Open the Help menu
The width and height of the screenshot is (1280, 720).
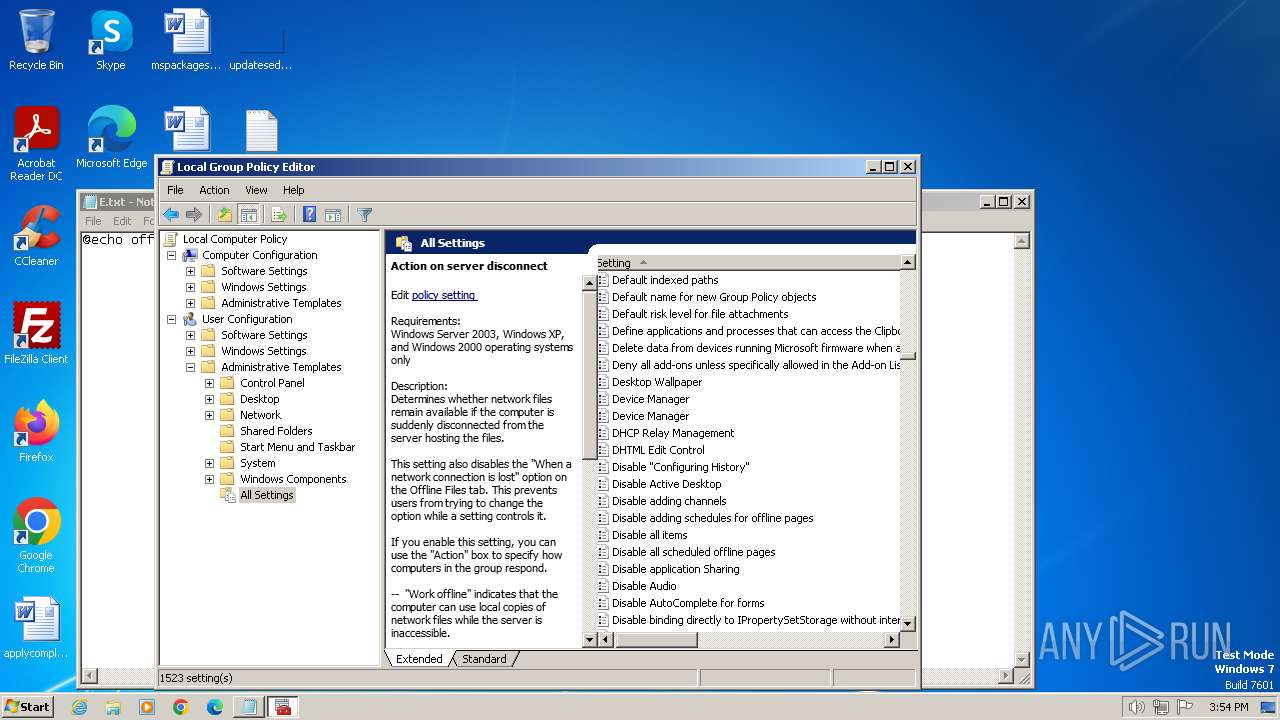tap(293, 190)
